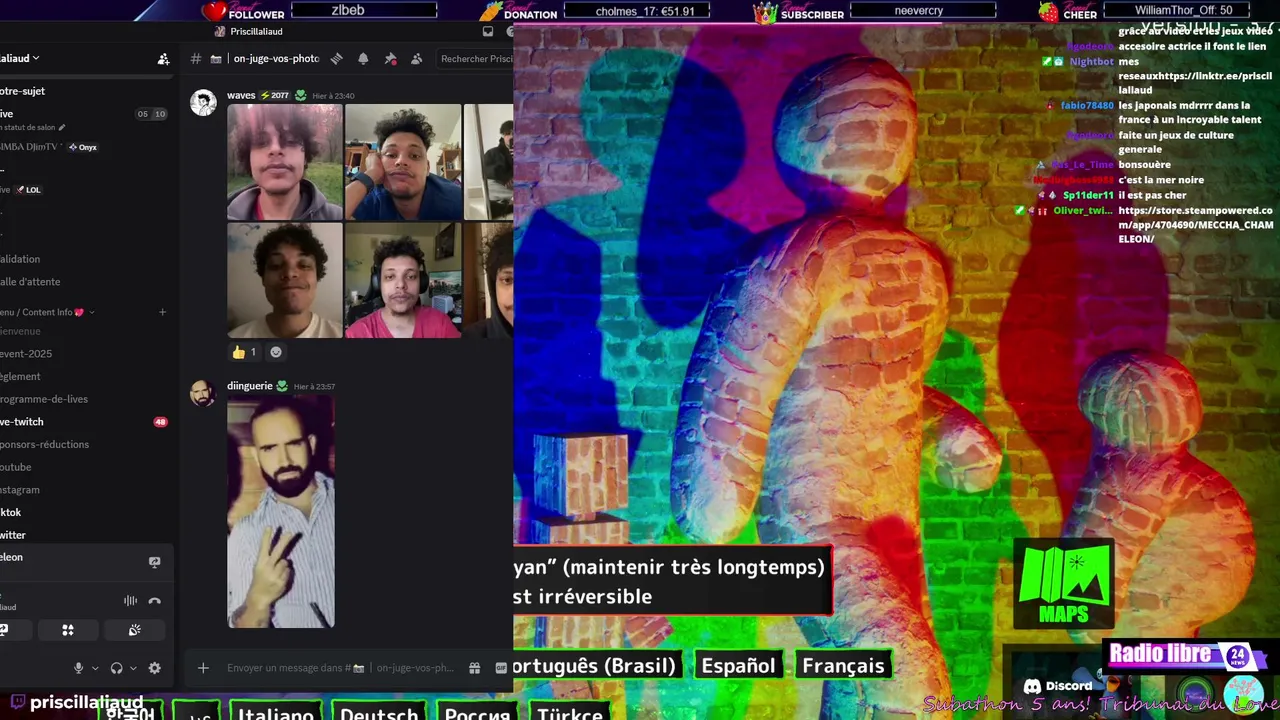
Task: Click the waves username
Action: pos(241,95)
